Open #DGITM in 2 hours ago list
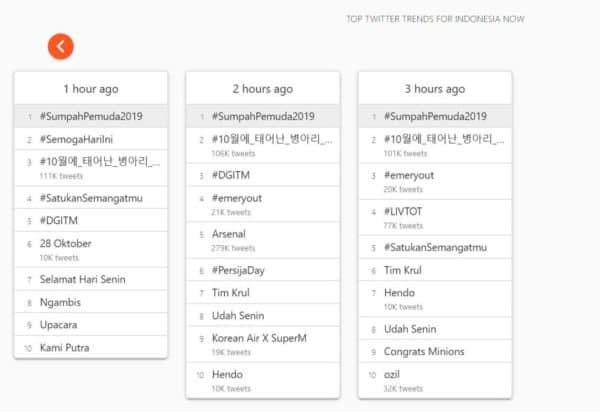Viewport: 600px width, 412px height. coord(230,174)
